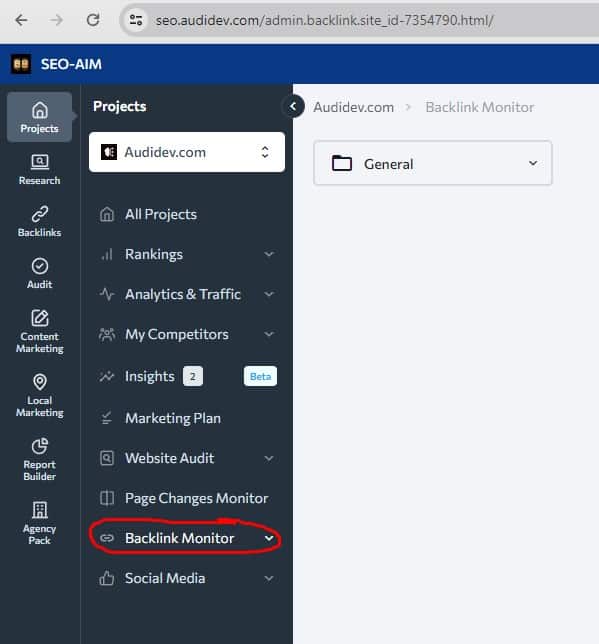Viewport: 599px width, 644px height.
Task: Click the browser reload button
Action: click(93, 20)
